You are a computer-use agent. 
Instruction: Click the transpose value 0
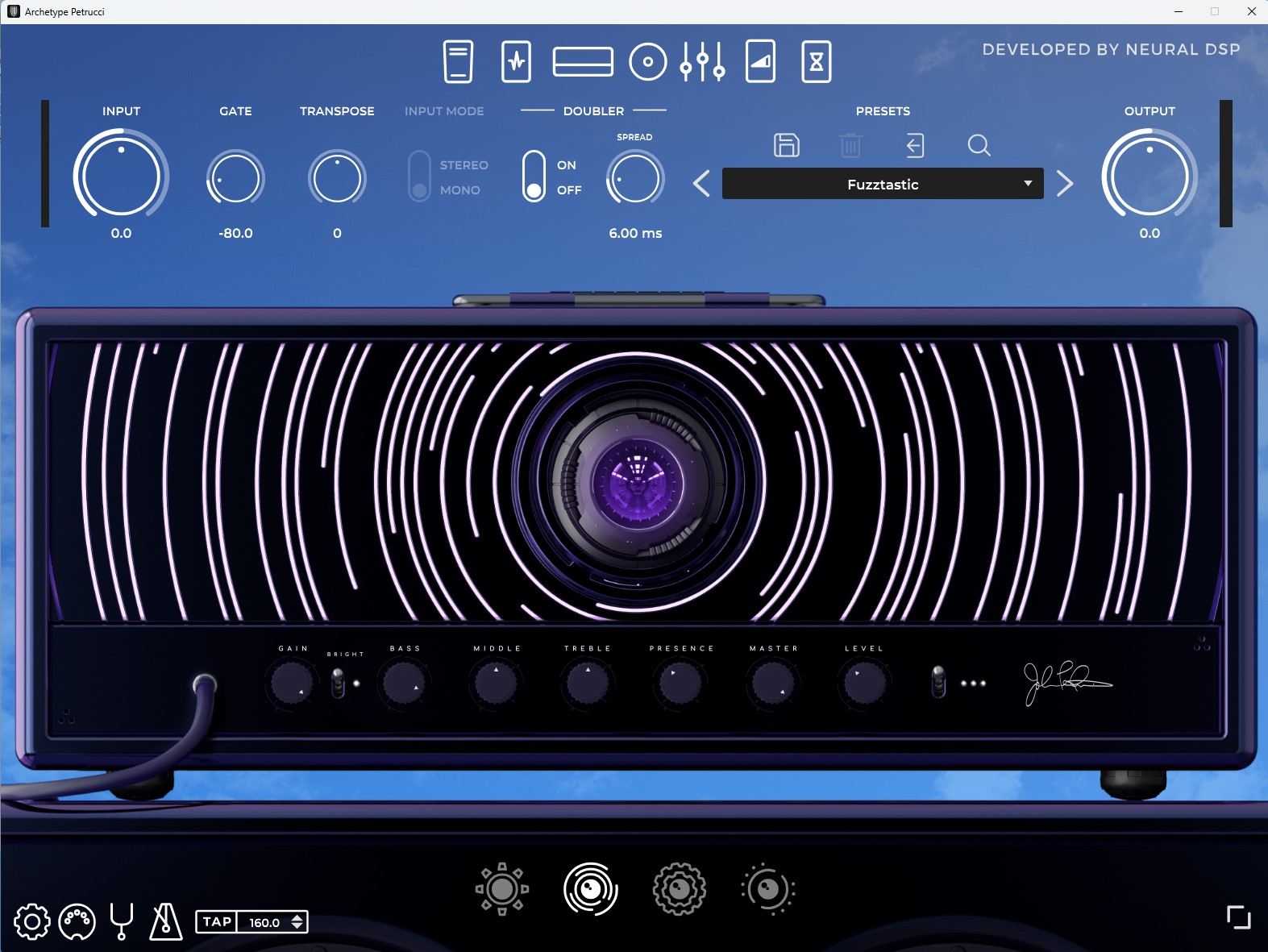(x=337, y=233)
